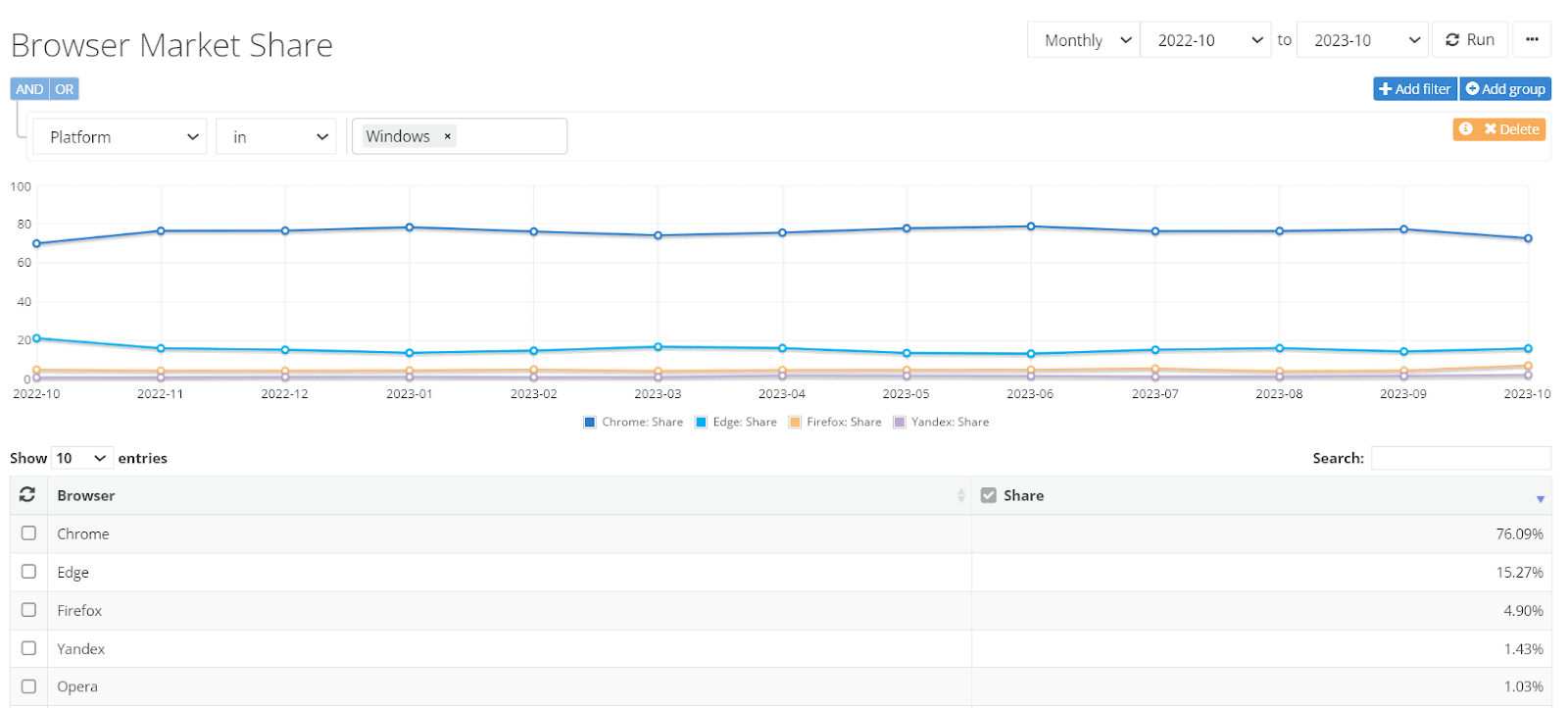Click the Edge: Share legend color swatch

[x=701, y=423]
